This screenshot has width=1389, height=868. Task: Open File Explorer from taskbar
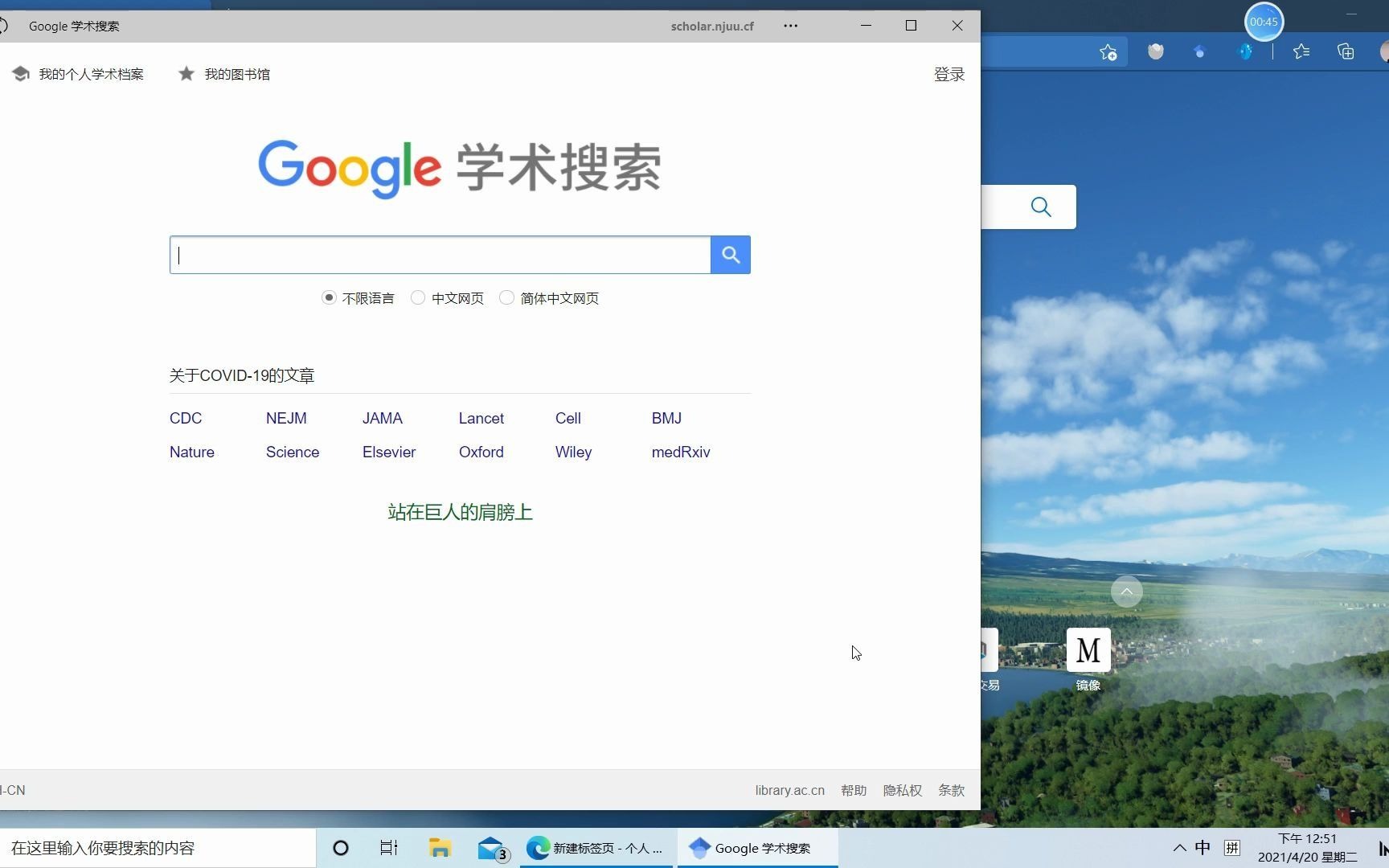[440, 848]
